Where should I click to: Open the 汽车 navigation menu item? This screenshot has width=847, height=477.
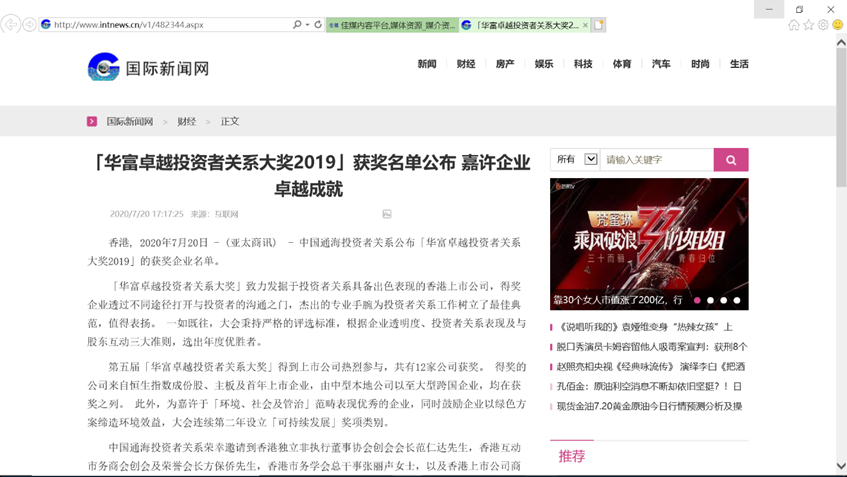[661, 64]
